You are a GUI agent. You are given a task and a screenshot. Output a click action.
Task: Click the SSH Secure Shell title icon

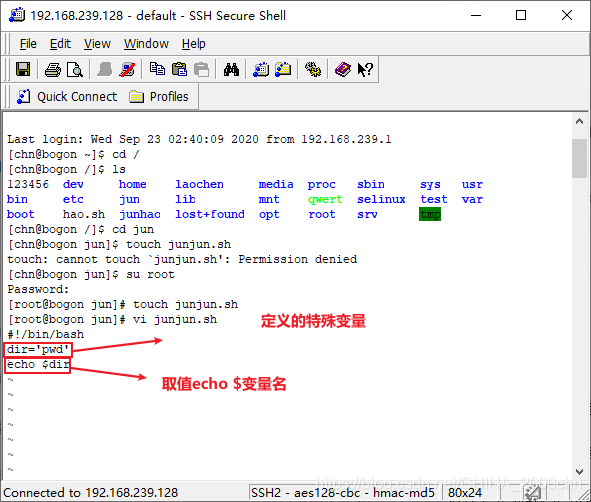17,15
